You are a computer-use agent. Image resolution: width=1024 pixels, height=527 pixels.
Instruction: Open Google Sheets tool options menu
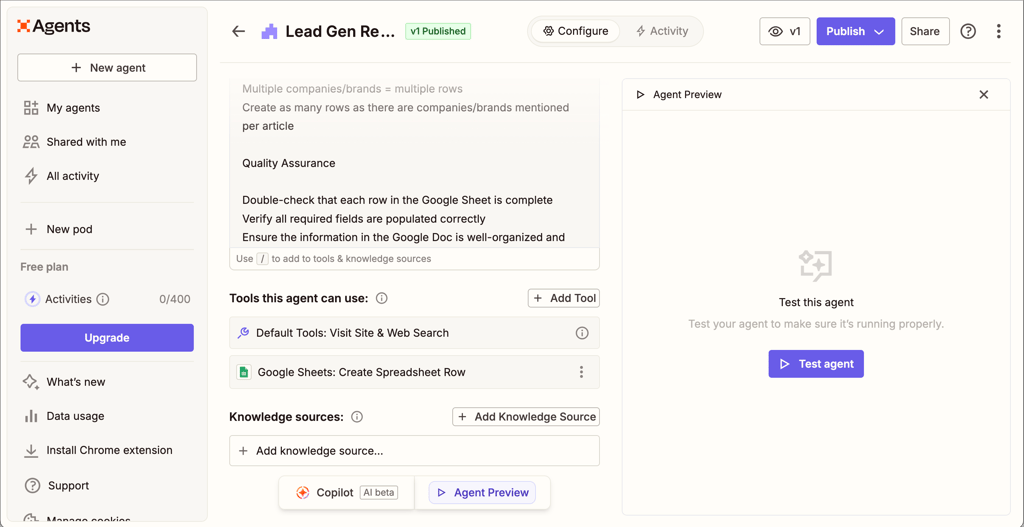tap(581, 372)
